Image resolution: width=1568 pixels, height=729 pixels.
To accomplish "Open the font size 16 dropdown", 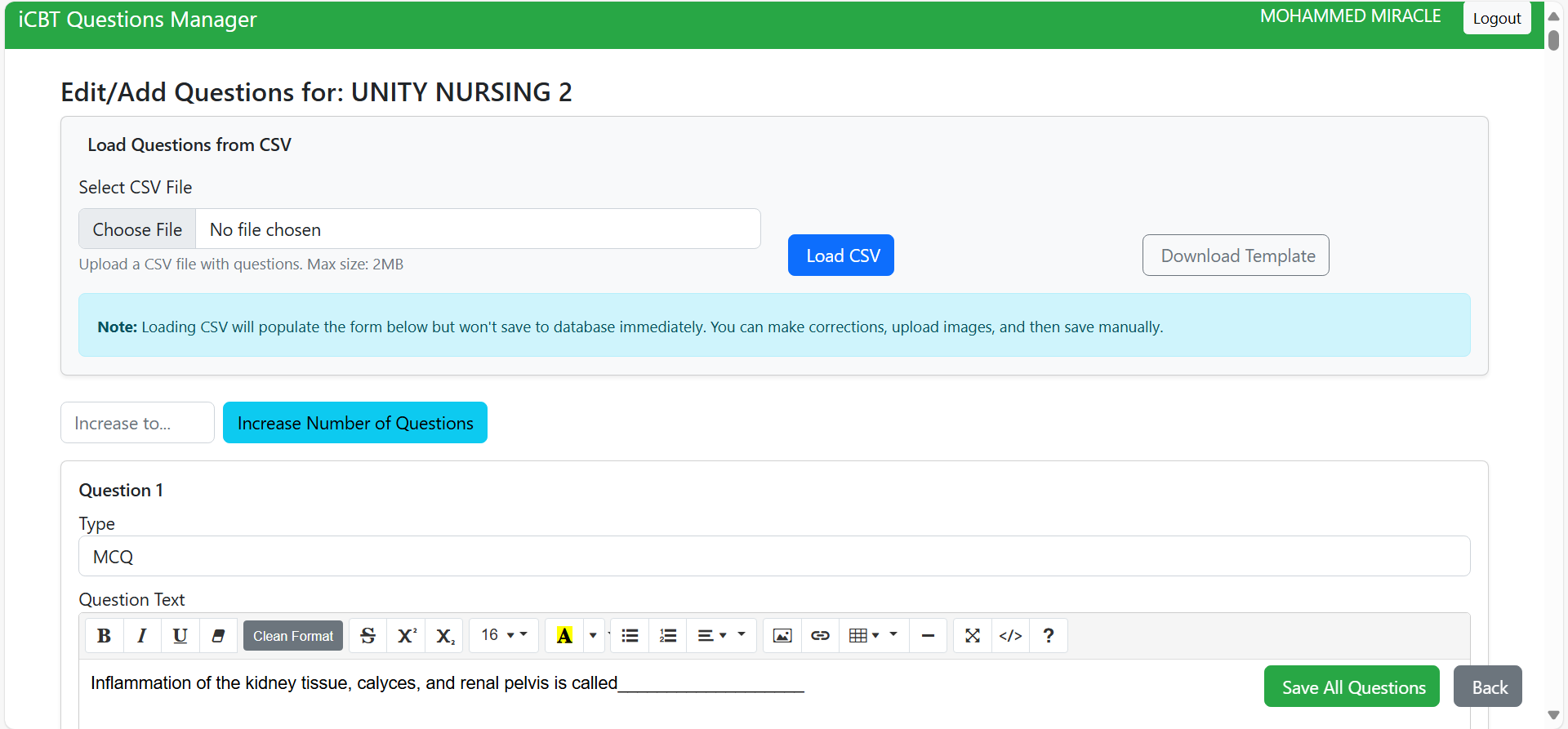I will click(x=503, y=636).
